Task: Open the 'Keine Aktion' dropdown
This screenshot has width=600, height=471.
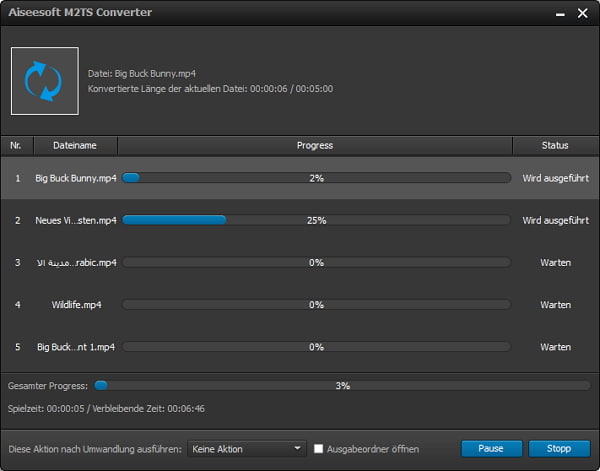Action: click(x=248, y=449)
